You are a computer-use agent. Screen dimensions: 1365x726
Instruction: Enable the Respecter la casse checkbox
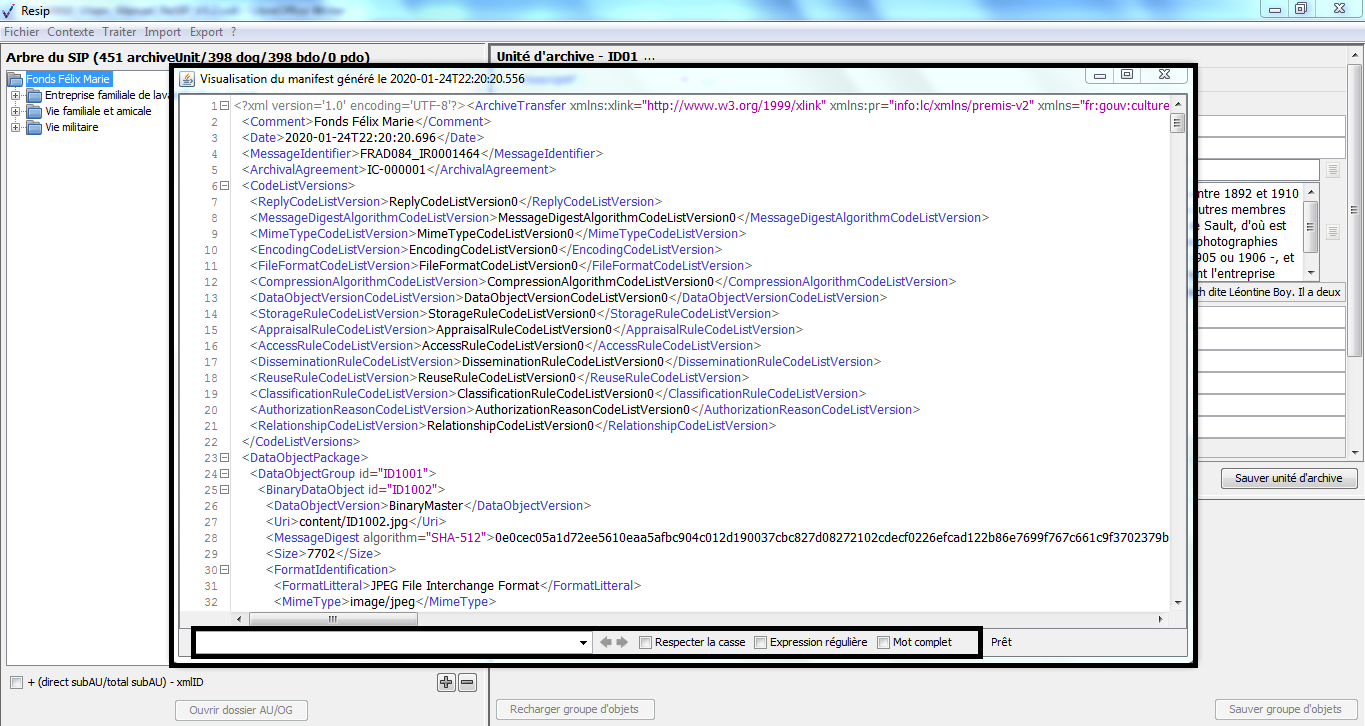coord(646,642)
